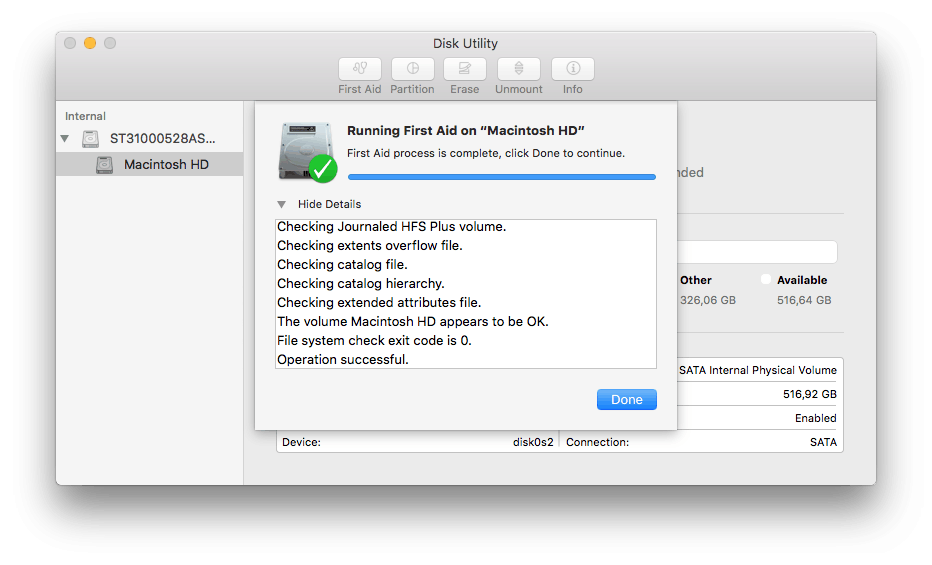Collapse details with the Hide Details triangle

[282, 204]
